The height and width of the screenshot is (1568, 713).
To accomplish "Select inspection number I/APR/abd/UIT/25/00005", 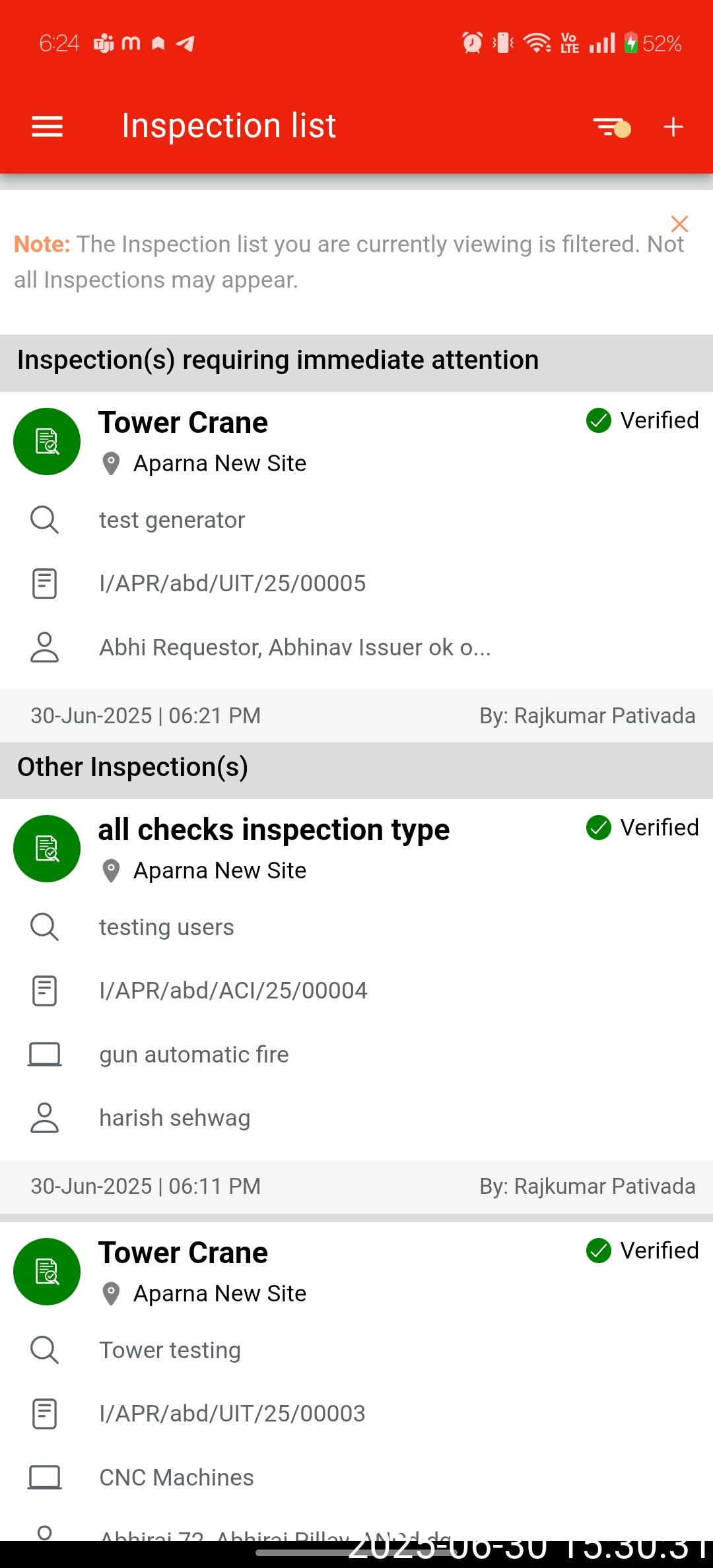I will [232, 584].
